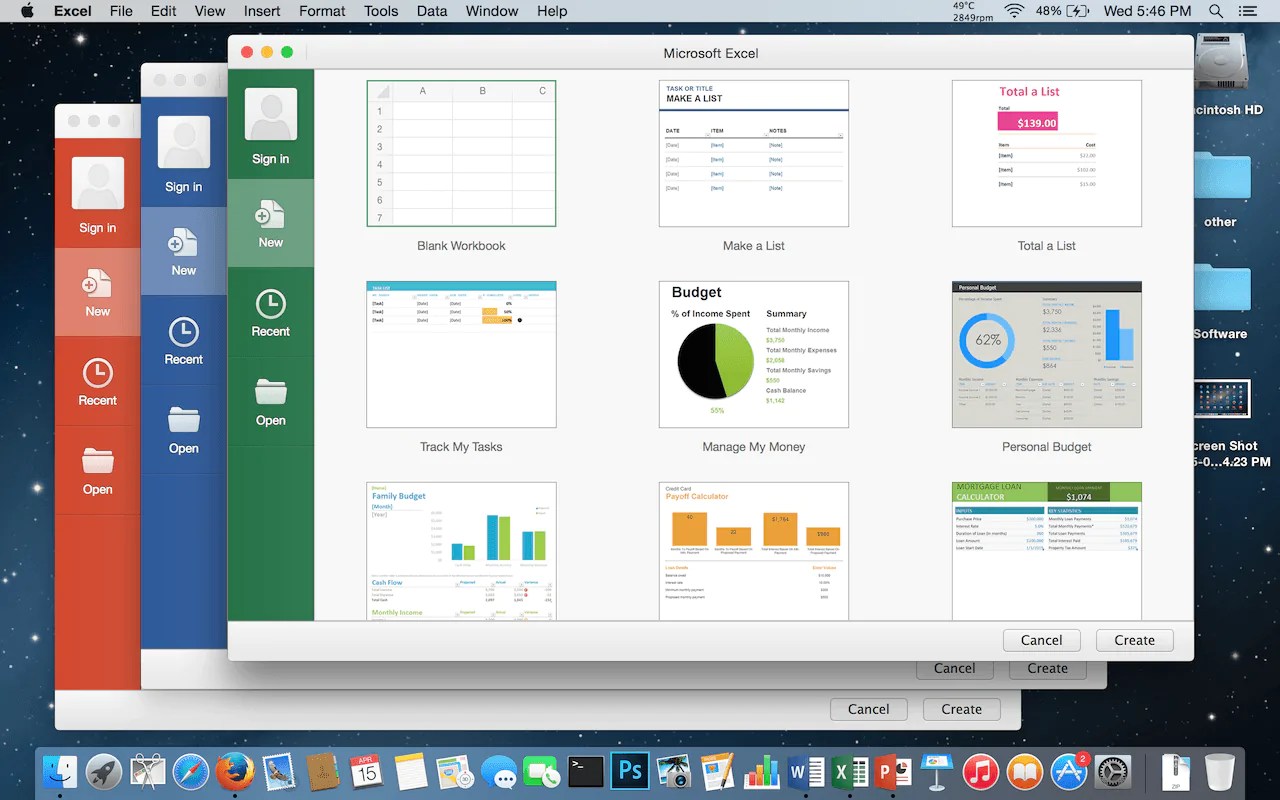Open Recent in the Word window sidebar

[184, 341]
